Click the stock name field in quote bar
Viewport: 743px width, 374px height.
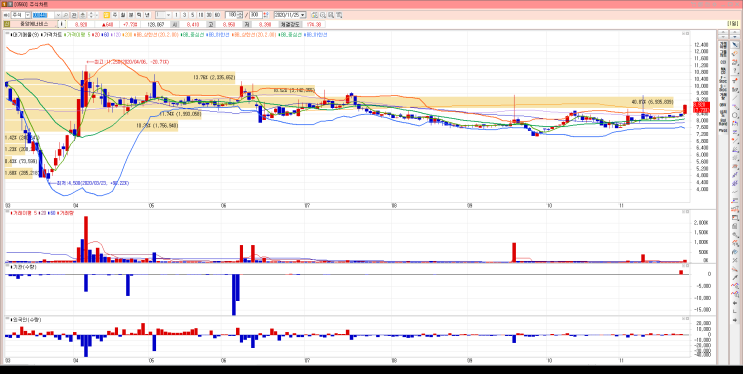pyautogui.click(x=34, y=24)
